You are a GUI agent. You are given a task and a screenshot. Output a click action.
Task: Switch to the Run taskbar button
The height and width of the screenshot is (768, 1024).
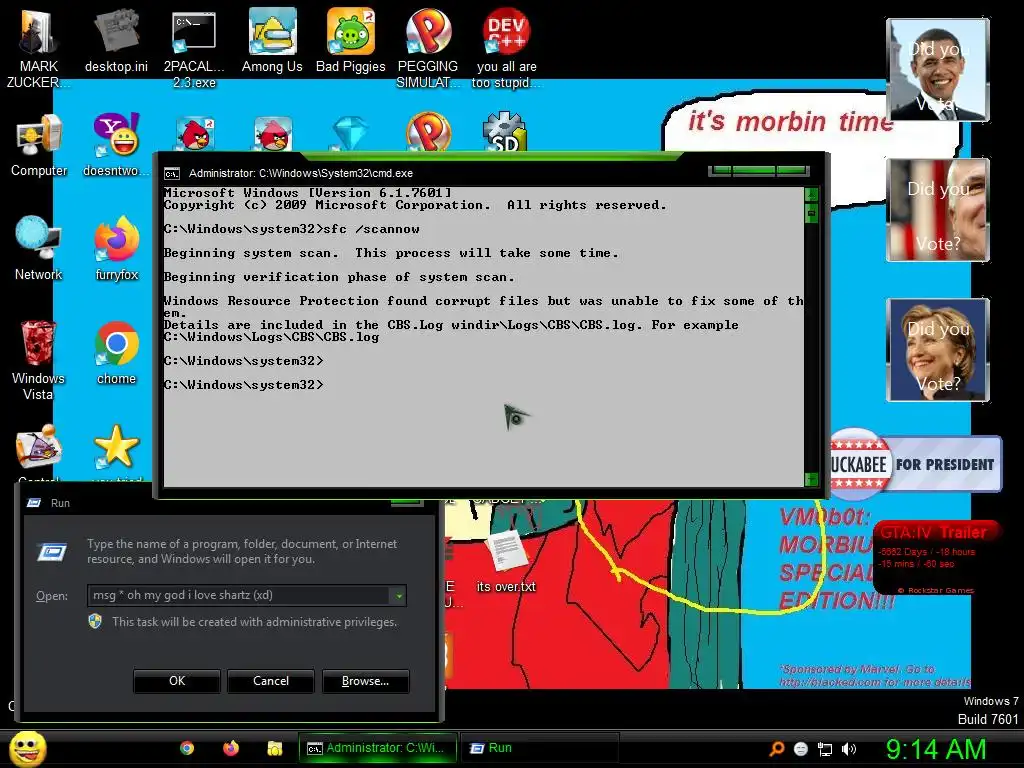click(x=539, y=748)
